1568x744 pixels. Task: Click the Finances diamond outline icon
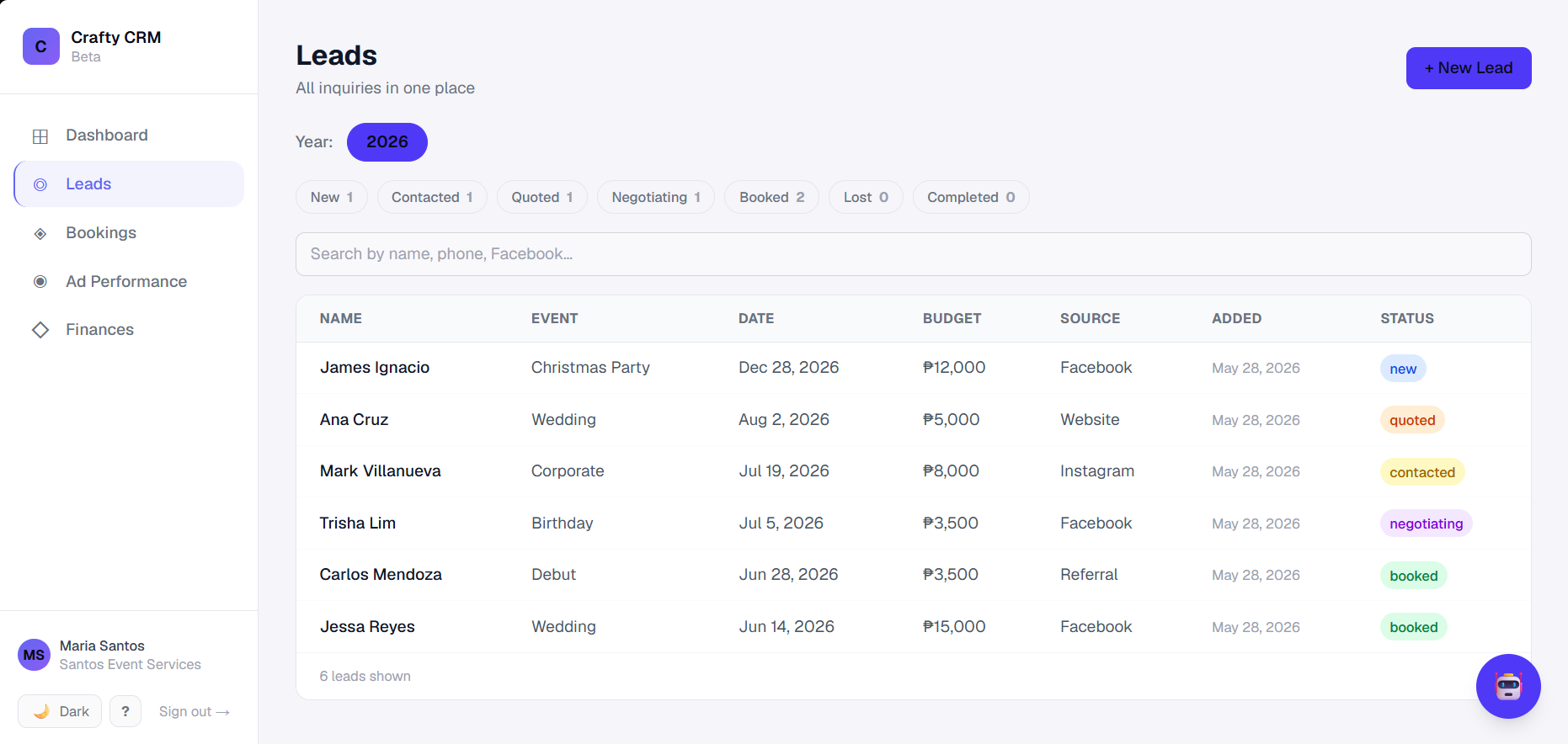(x=40, y=330)
